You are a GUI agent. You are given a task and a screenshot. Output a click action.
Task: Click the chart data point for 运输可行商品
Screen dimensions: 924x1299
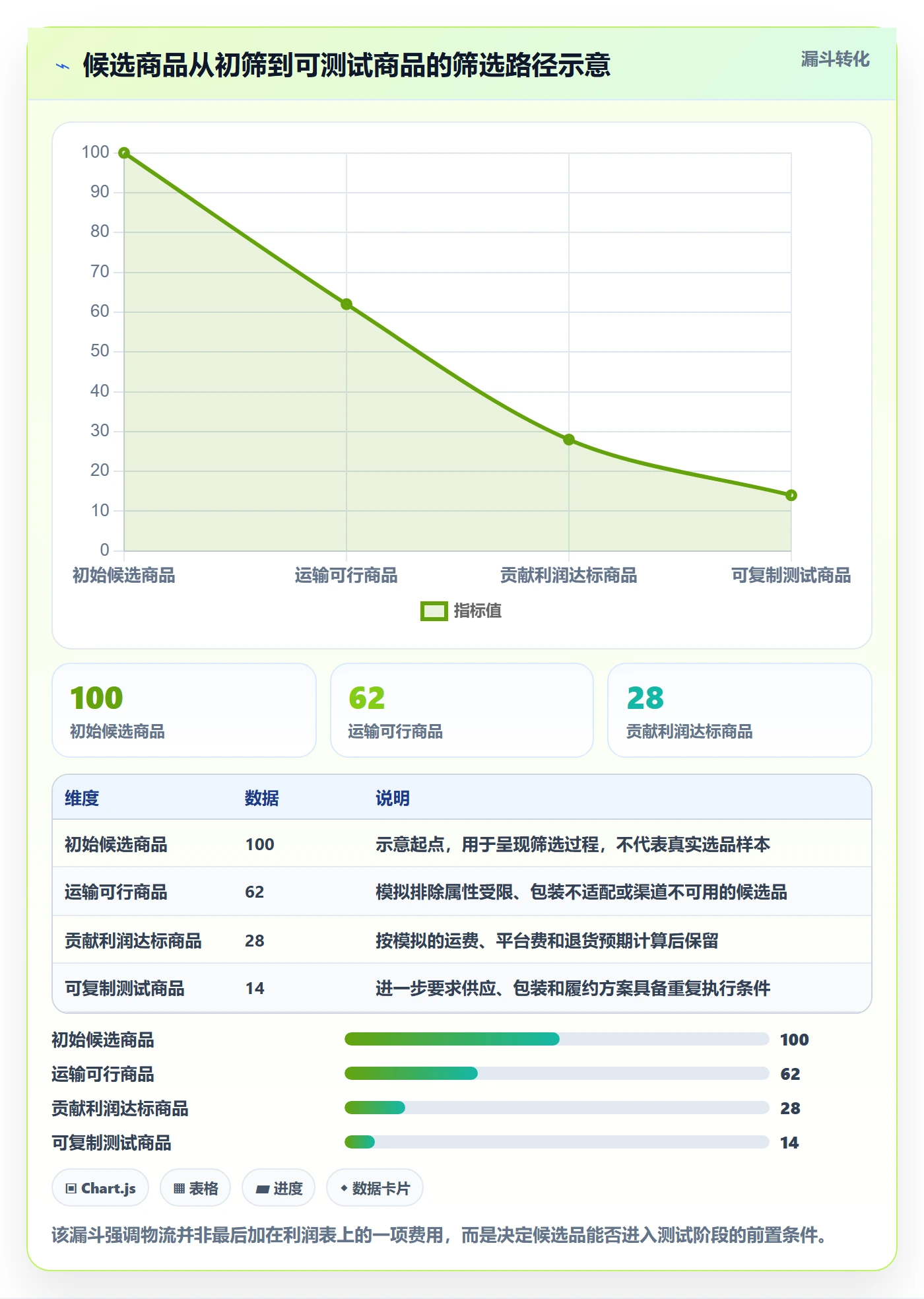pos(346,304)
